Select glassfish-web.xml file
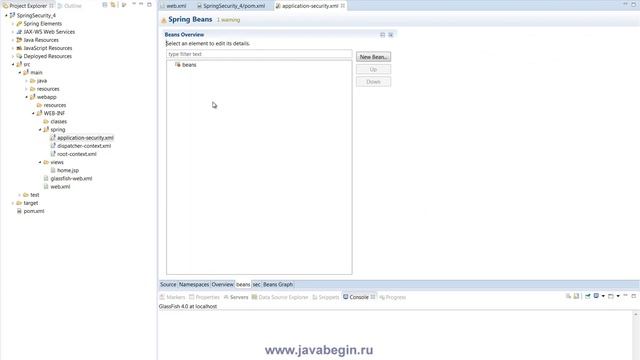640x360 pixels. tap(71, 179)
